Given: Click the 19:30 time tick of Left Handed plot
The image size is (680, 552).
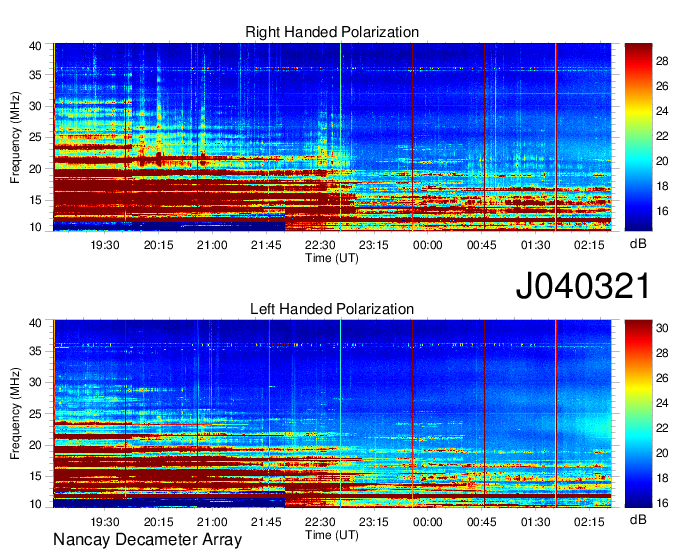Looking at the screenshot, I should pos(105,522).
